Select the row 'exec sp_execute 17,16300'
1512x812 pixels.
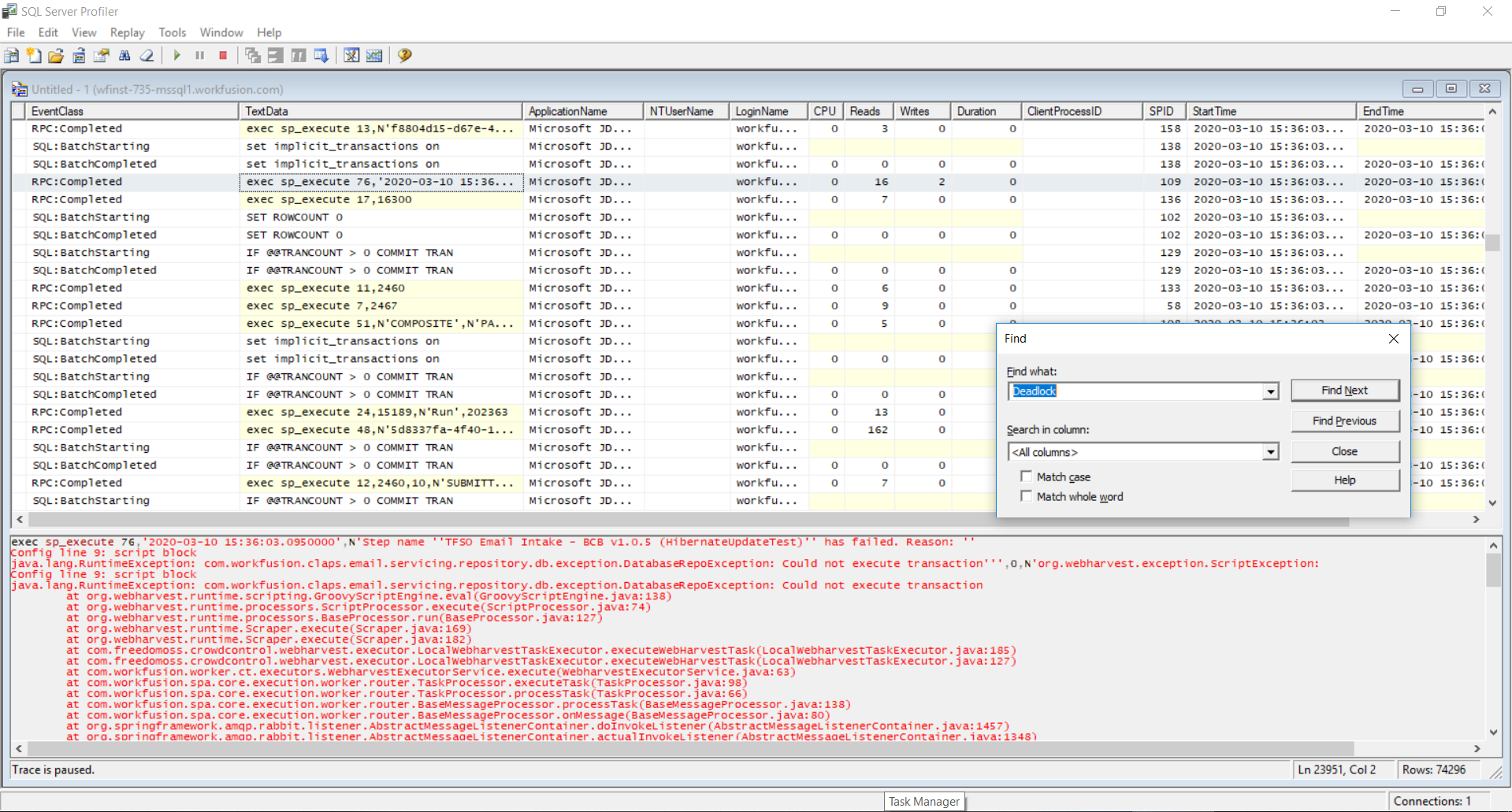749,200
